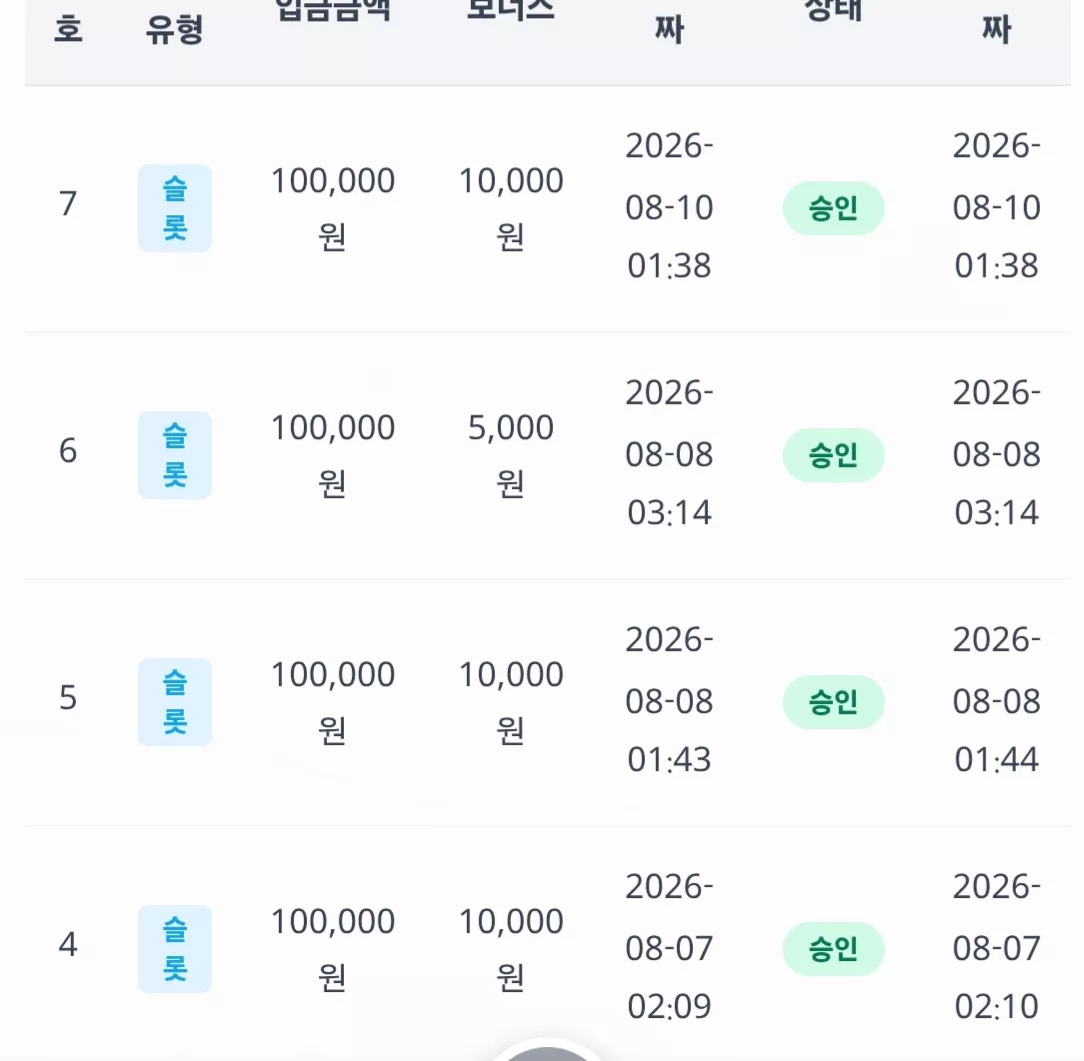Click the 승인 status badge in row 4
The height and width of the screenshot is (1061, 1084).
(833, 948)
